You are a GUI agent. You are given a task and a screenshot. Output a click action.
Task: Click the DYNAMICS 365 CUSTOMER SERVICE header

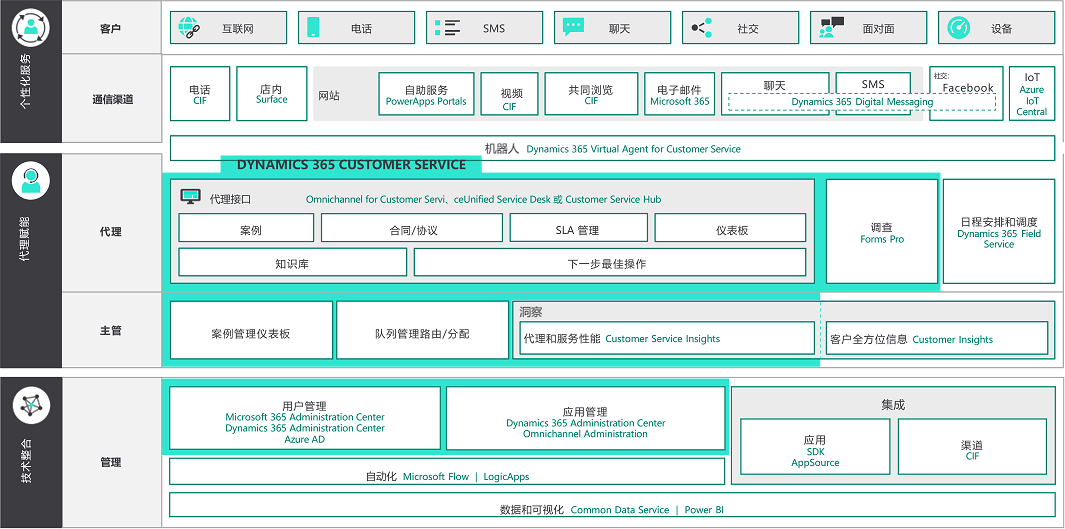pos(351,164)
